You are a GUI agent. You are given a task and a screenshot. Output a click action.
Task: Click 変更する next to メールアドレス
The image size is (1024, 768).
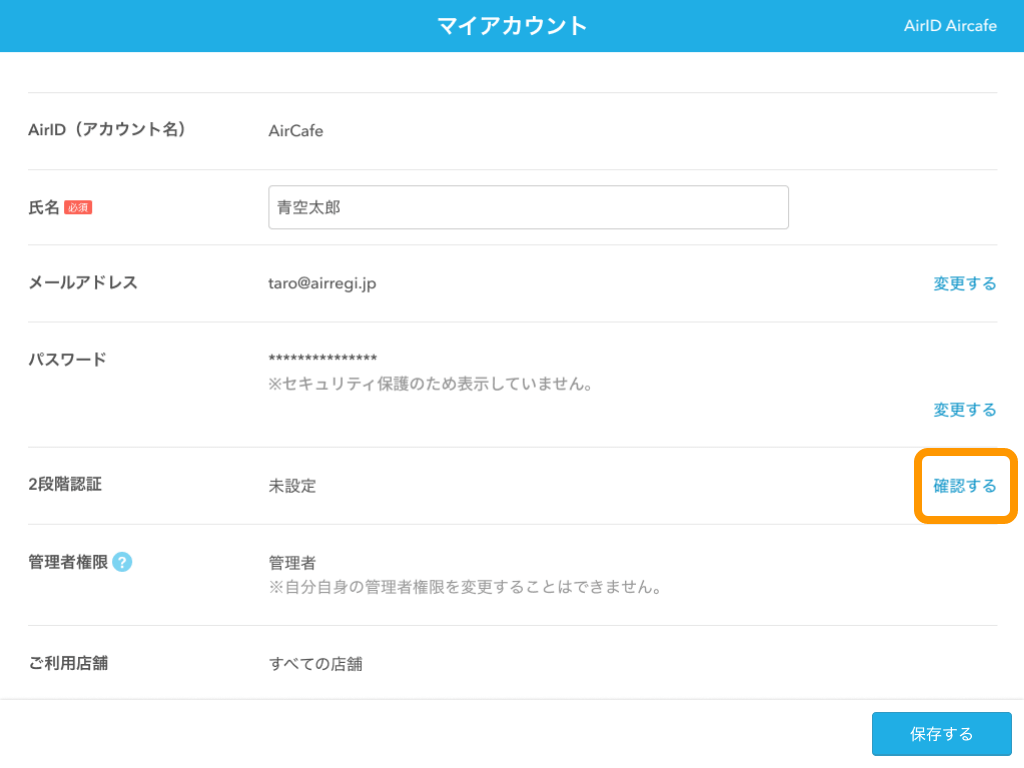pyautogui.click(x=964, y=283)
